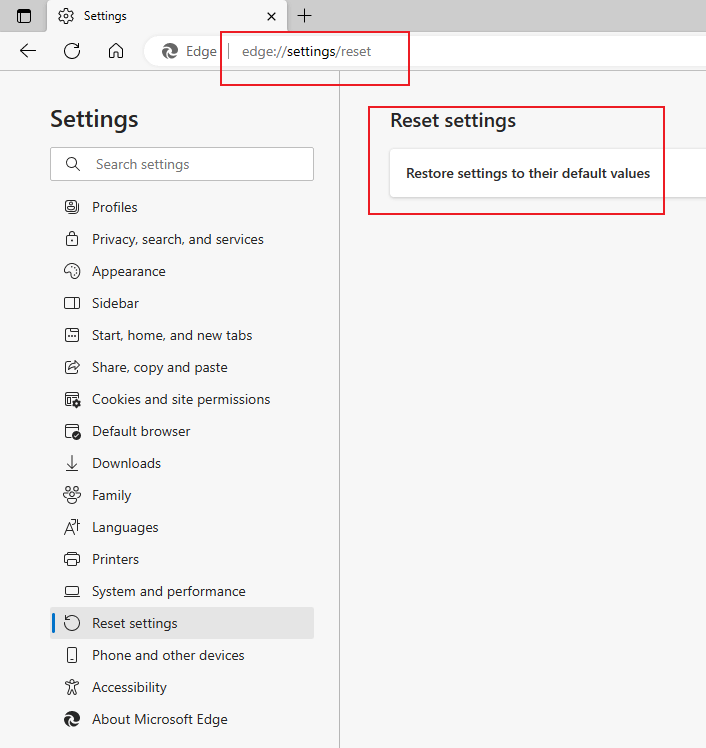Click the Reset settings circular arrow icon

tap(72, 623)
